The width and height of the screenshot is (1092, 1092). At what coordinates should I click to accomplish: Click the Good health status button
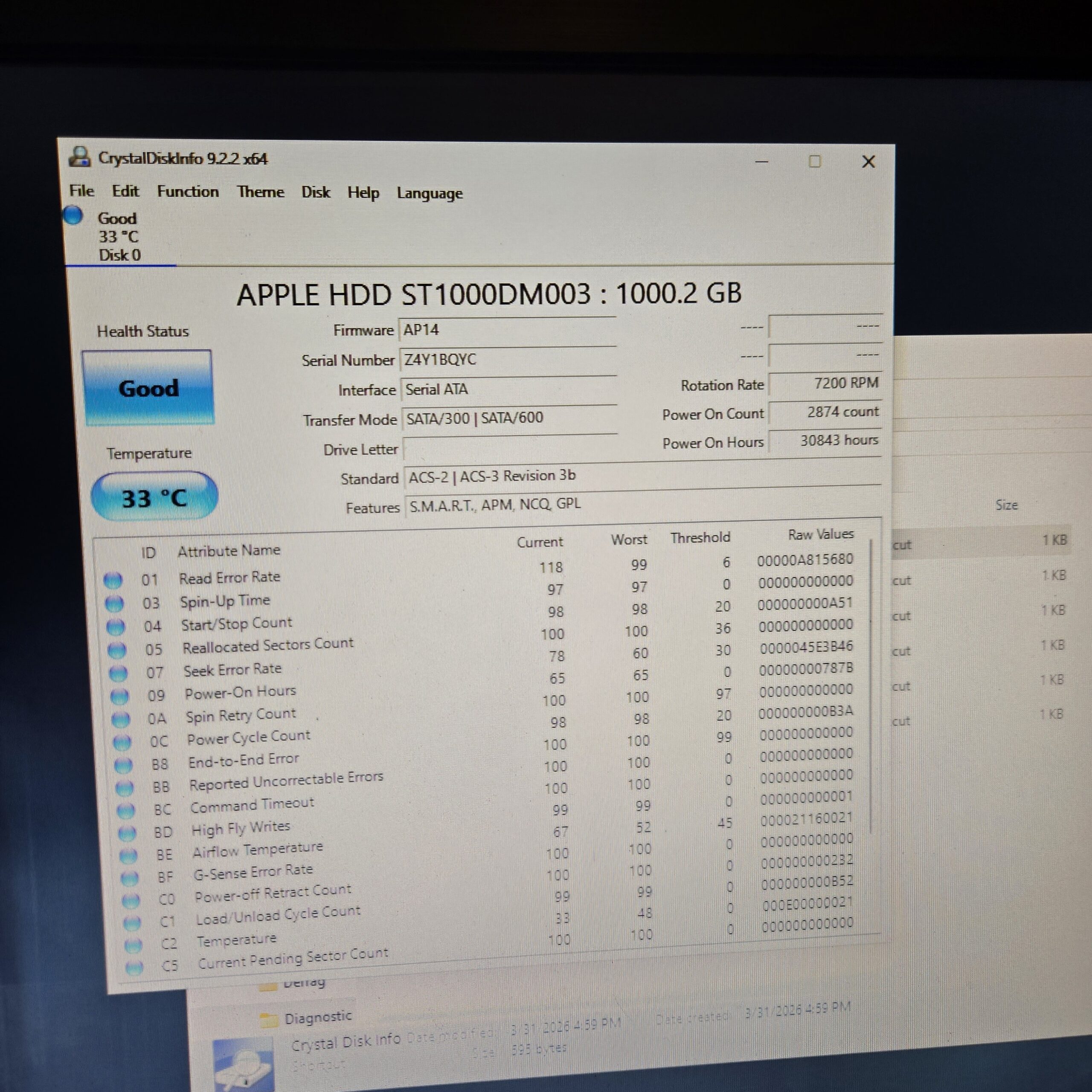click(148, 388)
